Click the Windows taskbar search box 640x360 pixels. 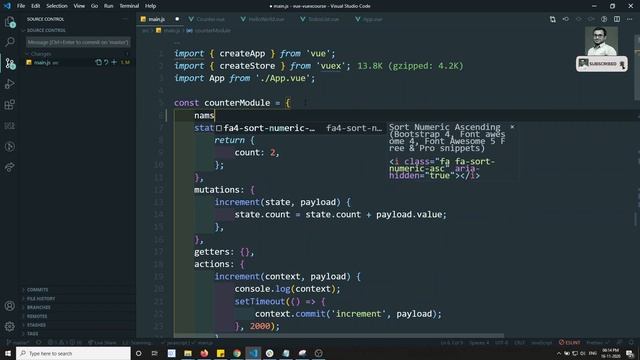[73, 353]
